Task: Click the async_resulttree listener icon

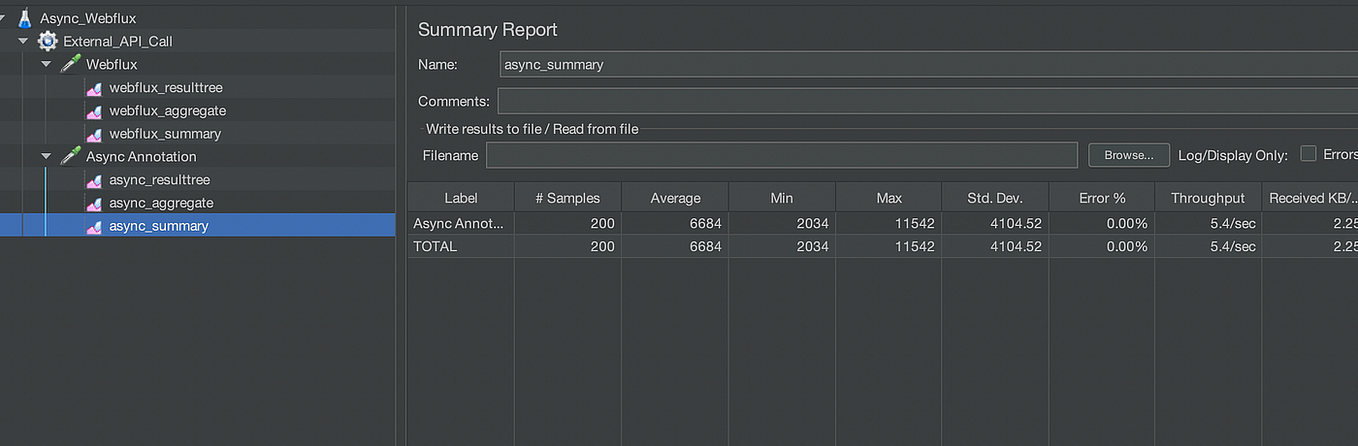Action: (x=94, y=180)
